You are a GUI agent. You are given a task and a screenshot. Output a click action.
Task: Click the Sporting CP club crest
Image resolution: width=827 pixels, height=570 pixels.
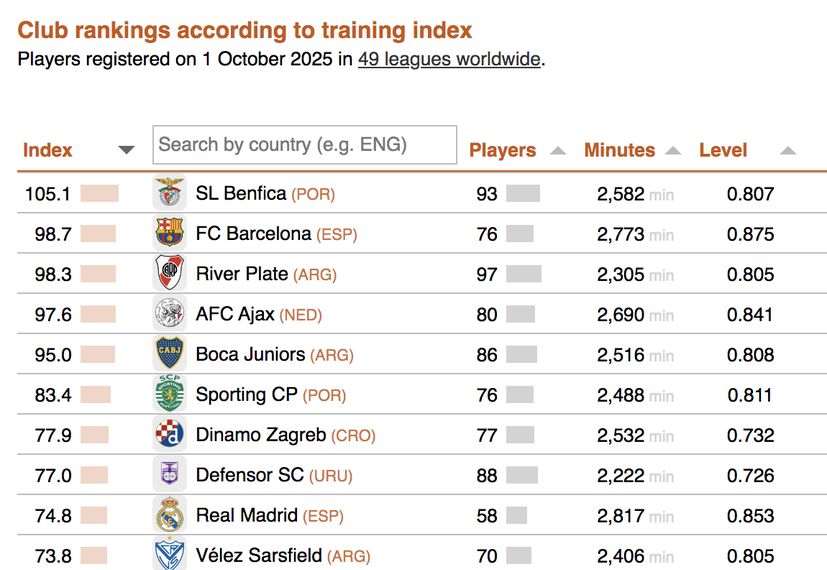[170, 394]
